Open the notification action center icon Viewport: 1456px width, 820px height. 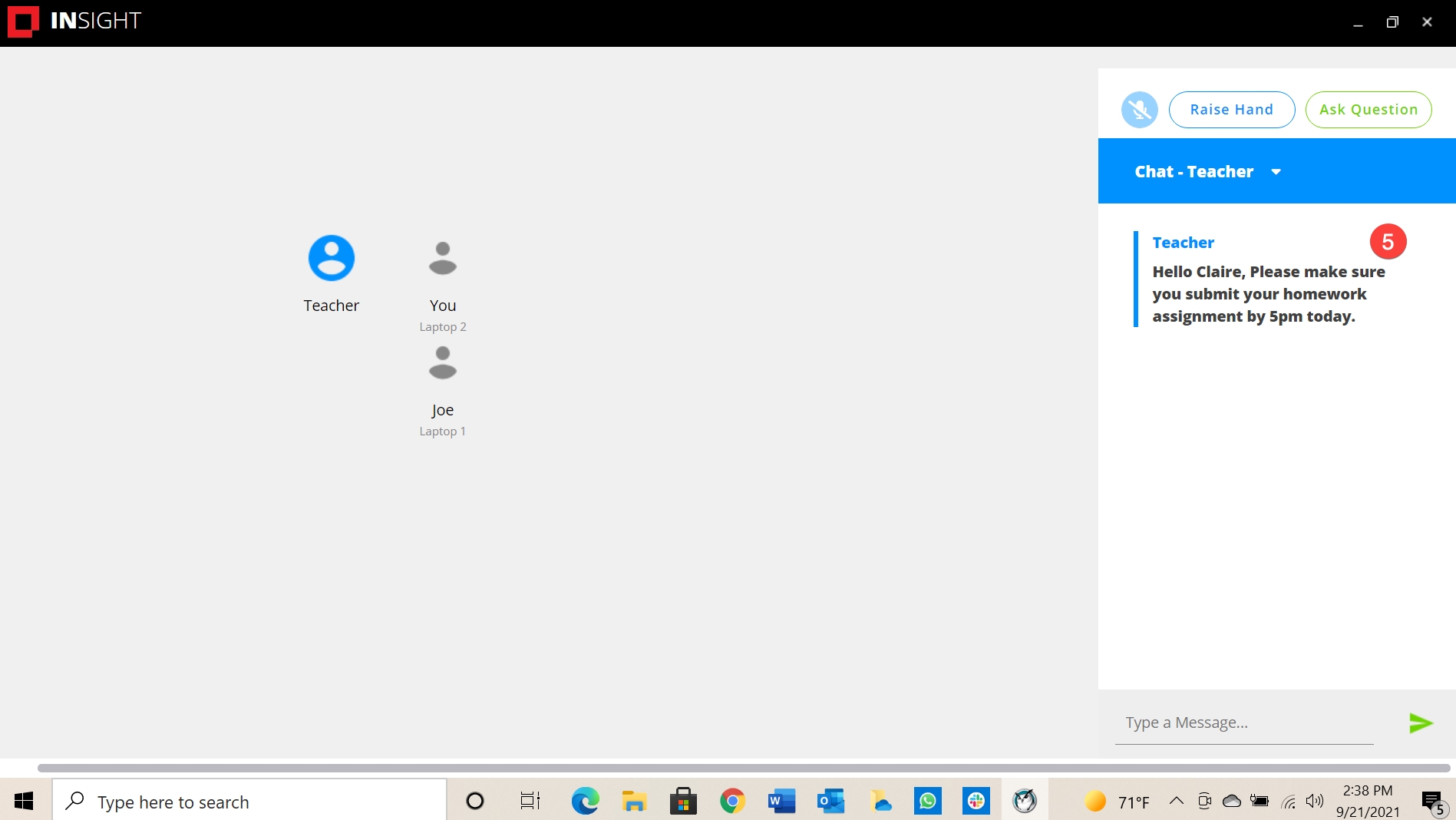[x=1432, y=802]
